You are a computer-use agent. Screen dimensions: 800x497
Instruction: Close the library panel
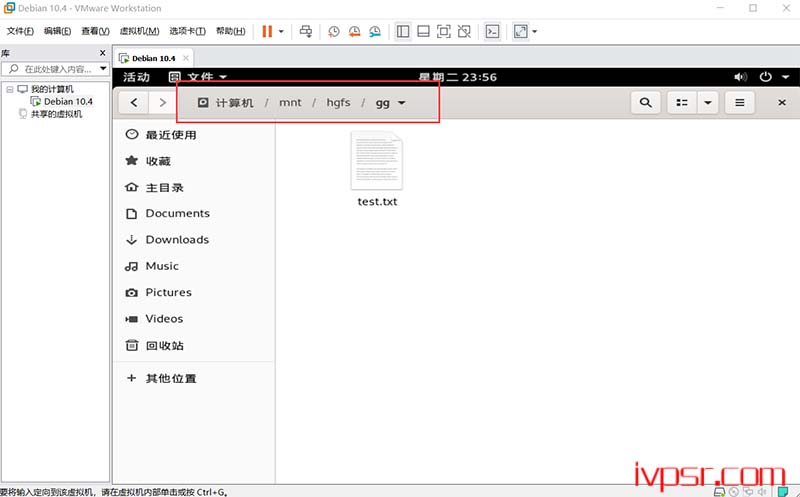click(x=103, y=53)
